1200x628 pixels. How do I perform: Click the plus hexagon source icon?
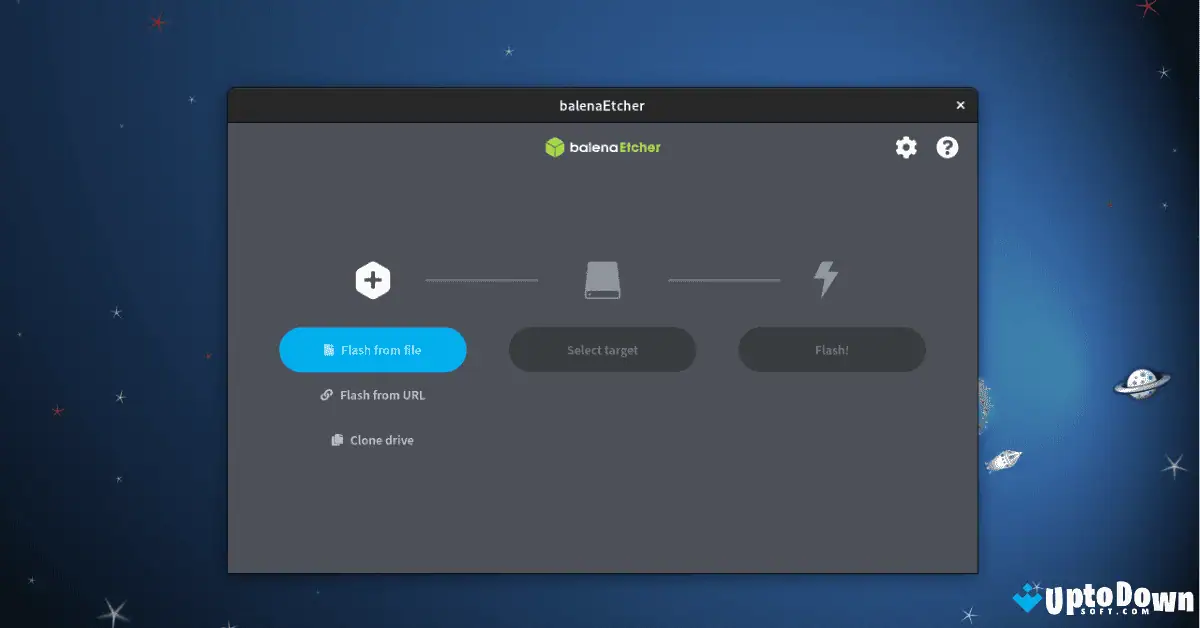coord(372,280)
